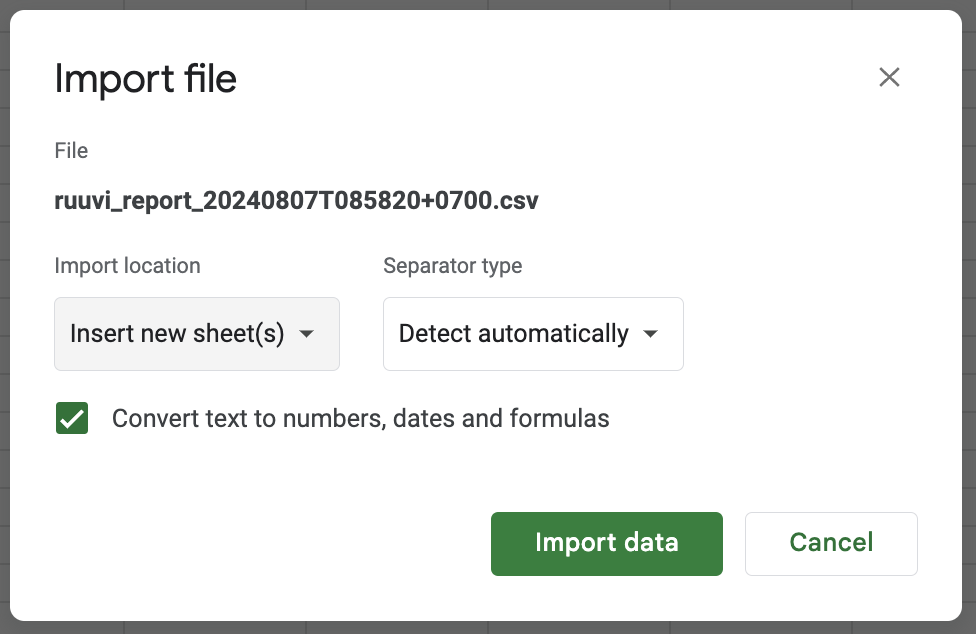
Task: Select the ruuvi_report csv file name text
Action: 296,200
